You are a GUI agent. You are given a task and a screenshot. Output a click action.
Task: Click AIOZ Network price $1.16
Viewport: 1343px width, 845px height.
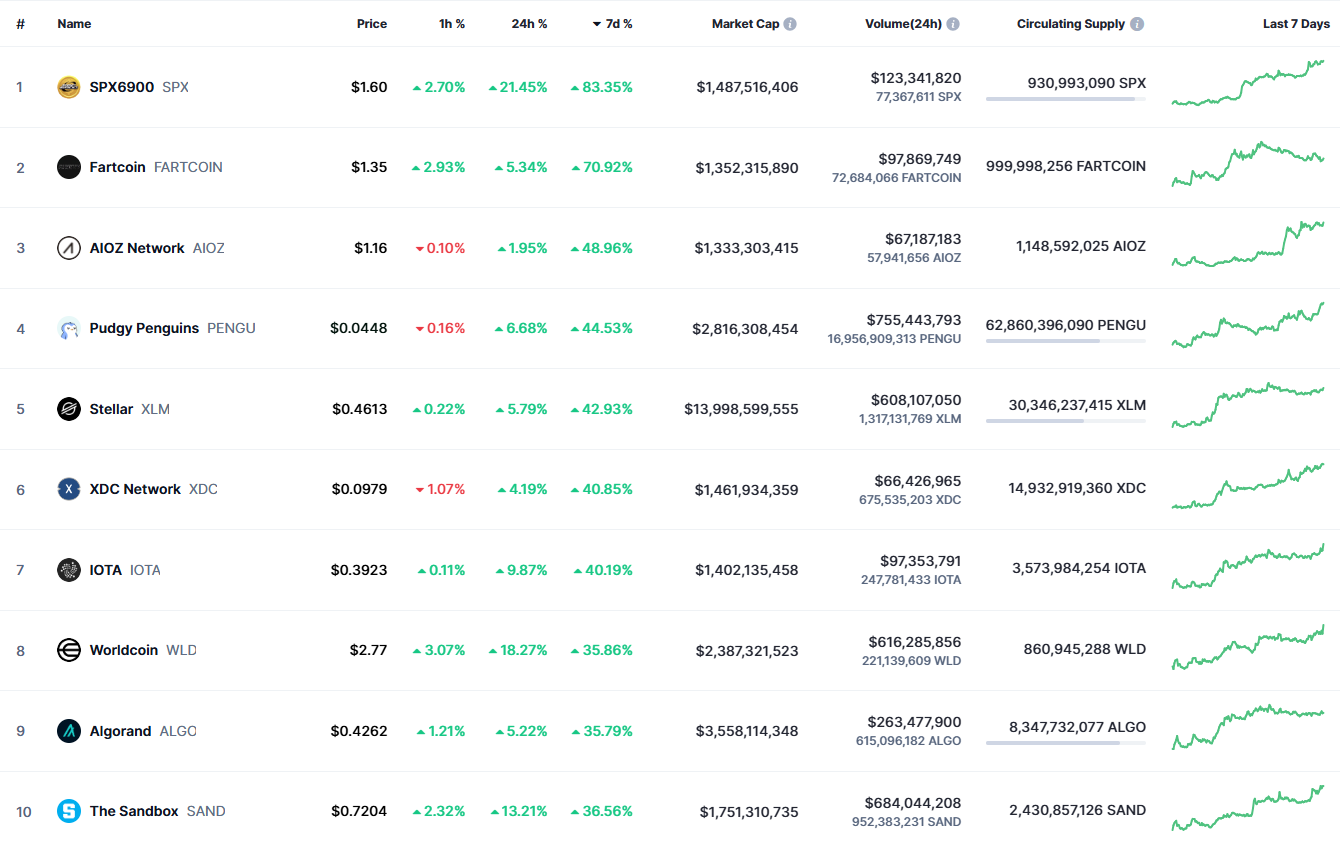(370, 248)
